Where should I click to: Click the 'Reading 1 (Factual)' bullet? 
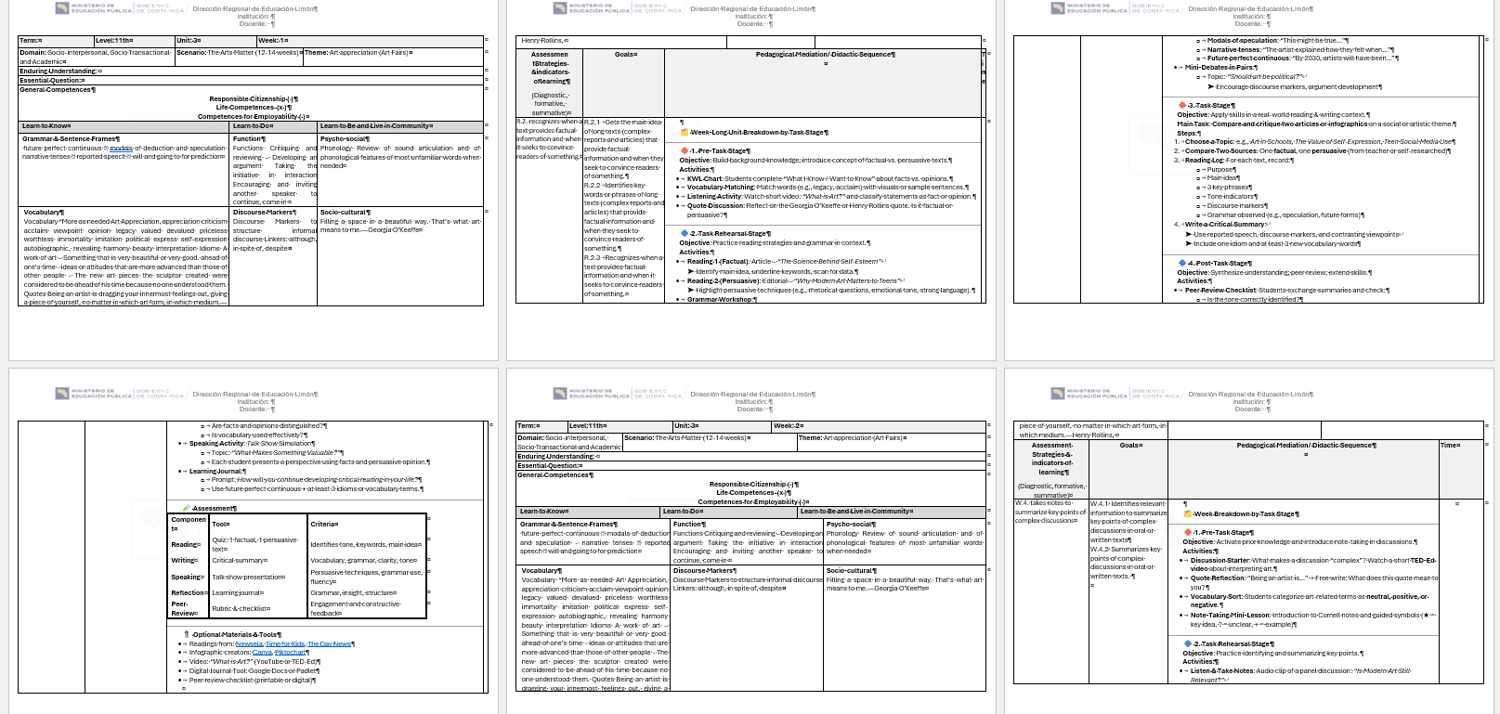click(779, 261)
